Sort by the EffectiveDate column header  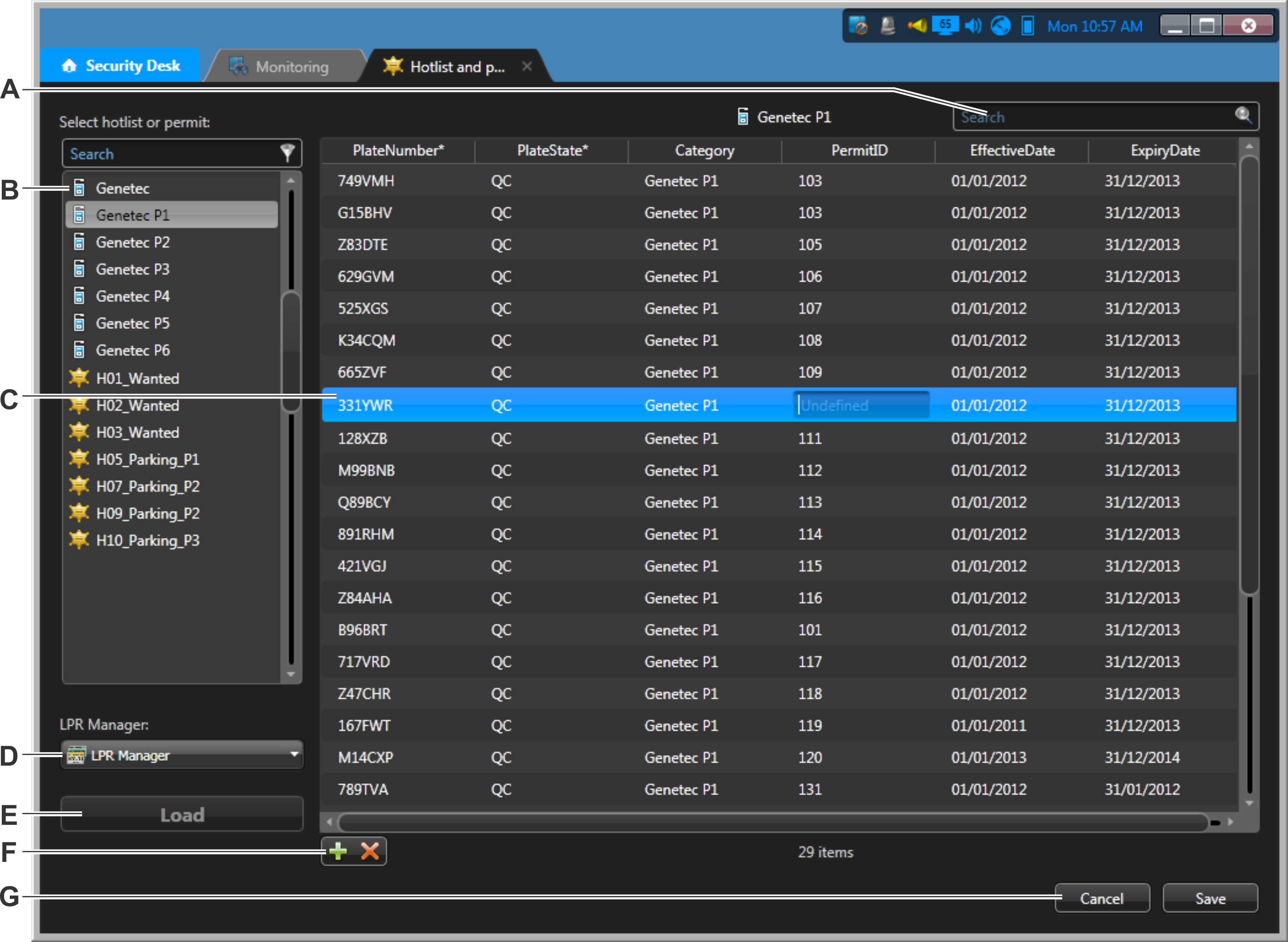pyautogui.click(x=1012, y=150)
